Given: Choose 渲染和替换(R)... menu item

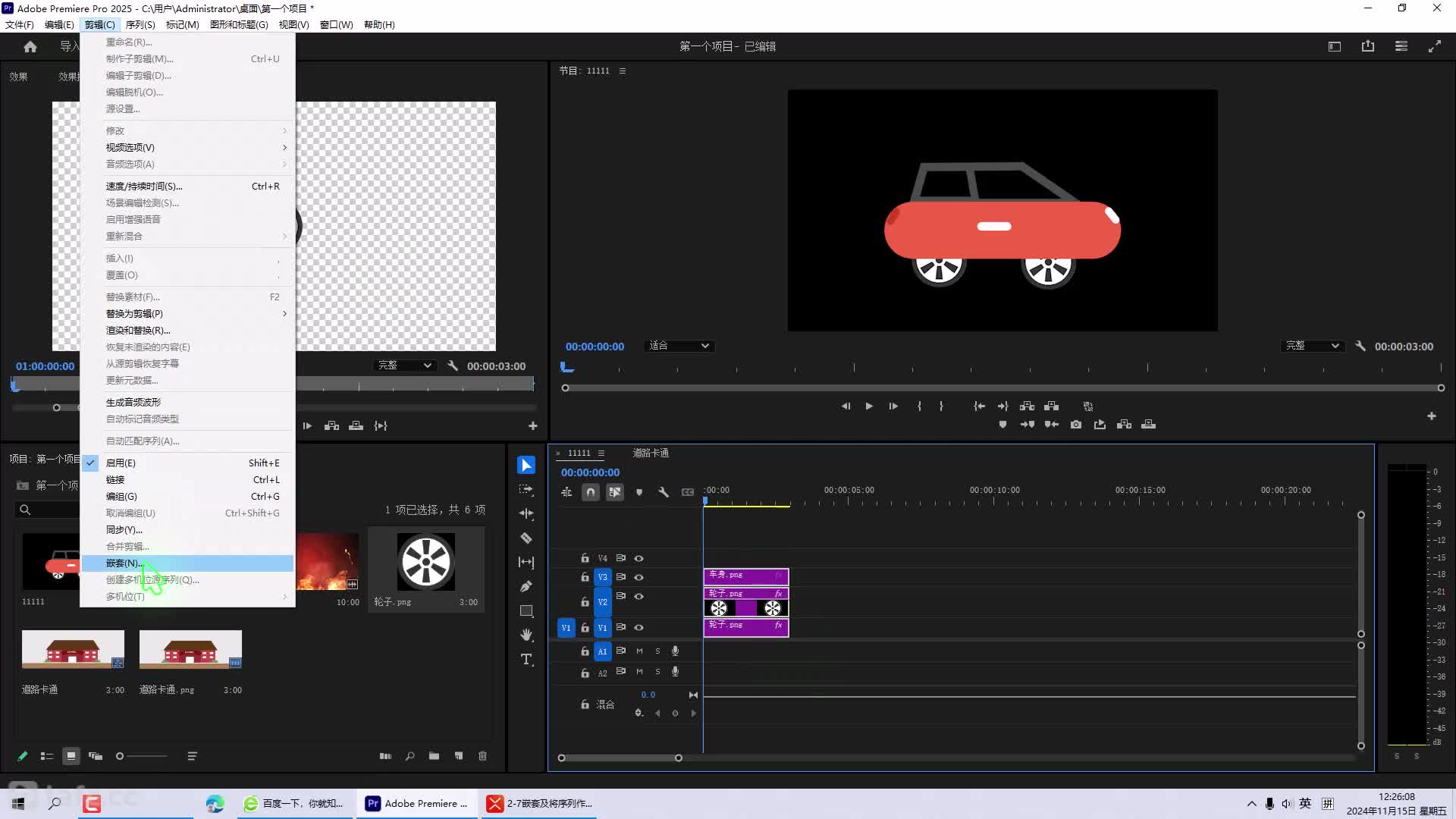Looking at the screenshot, I should coord(187,330).
